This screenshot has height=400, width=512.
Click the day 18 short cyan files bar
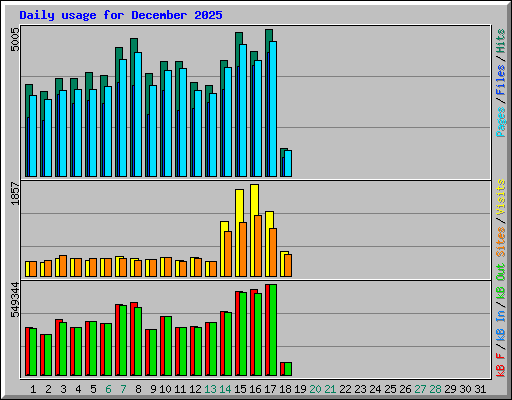pos(288,163)
